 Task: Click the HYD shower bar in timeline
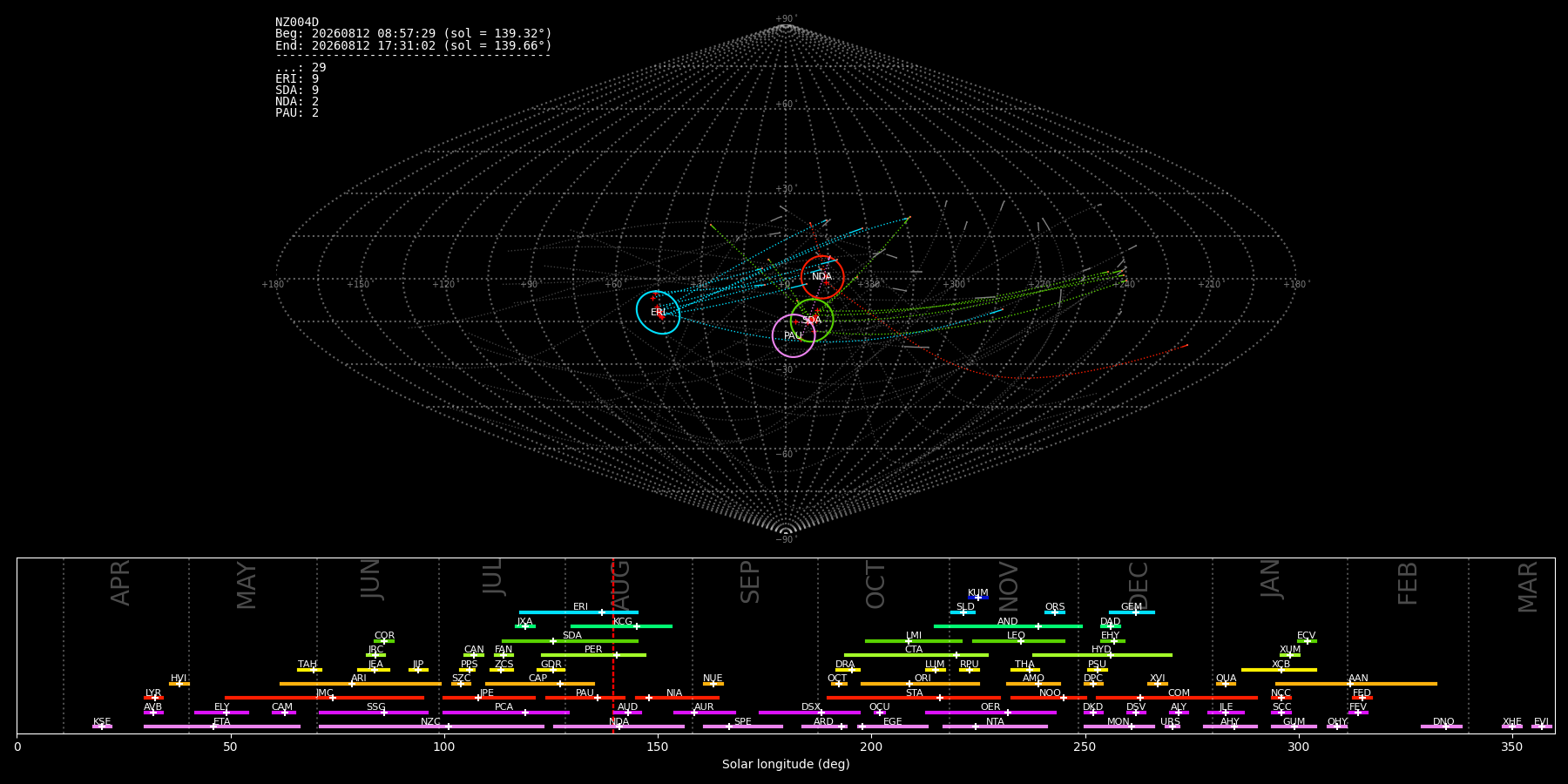tap(1102, 655)
